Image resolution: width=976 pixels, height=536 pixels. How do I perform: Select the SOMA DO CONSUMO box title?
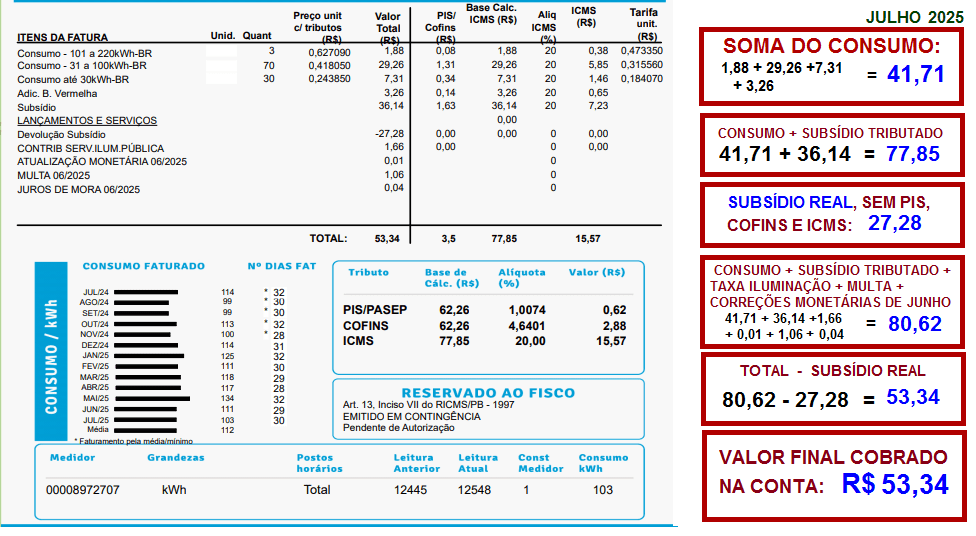coord(831,46)
